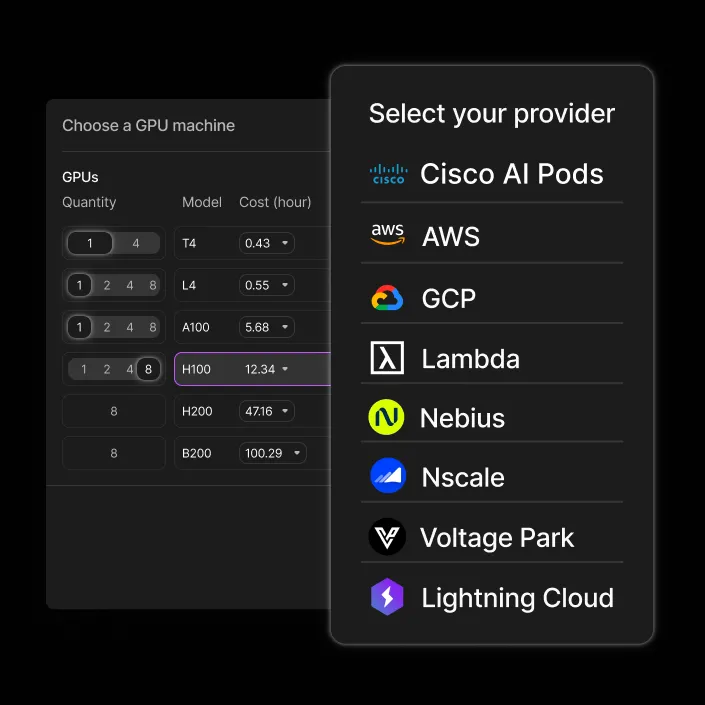The height and width of the screenshot is (705, 705).
Task: Click the H200 quantity 8 box
Action: 114,411
